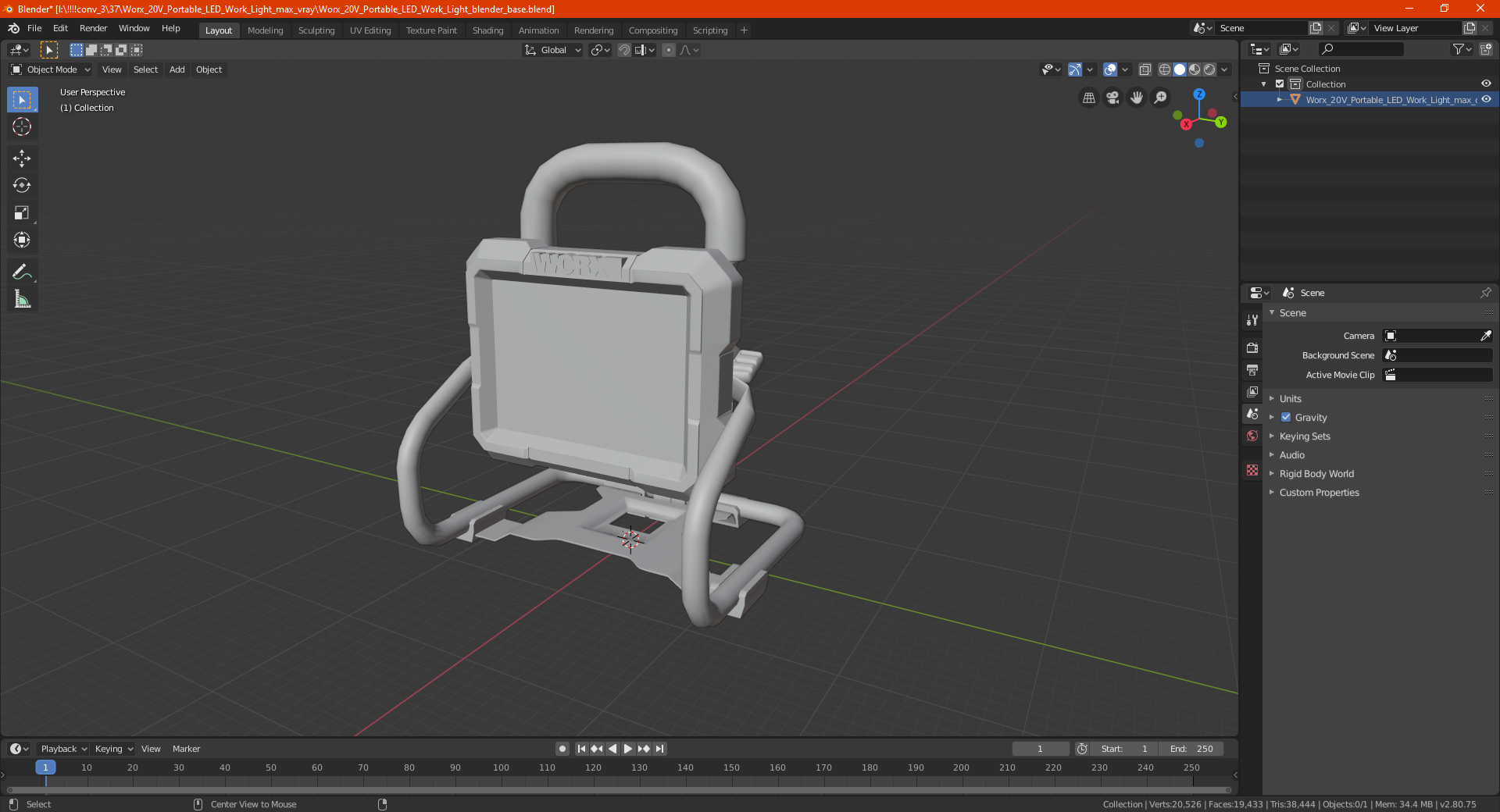Toggle Collection exclude checkbox in outliner
The image size is (1500, 812).
pyautogui.click(x=1280, y=84)
